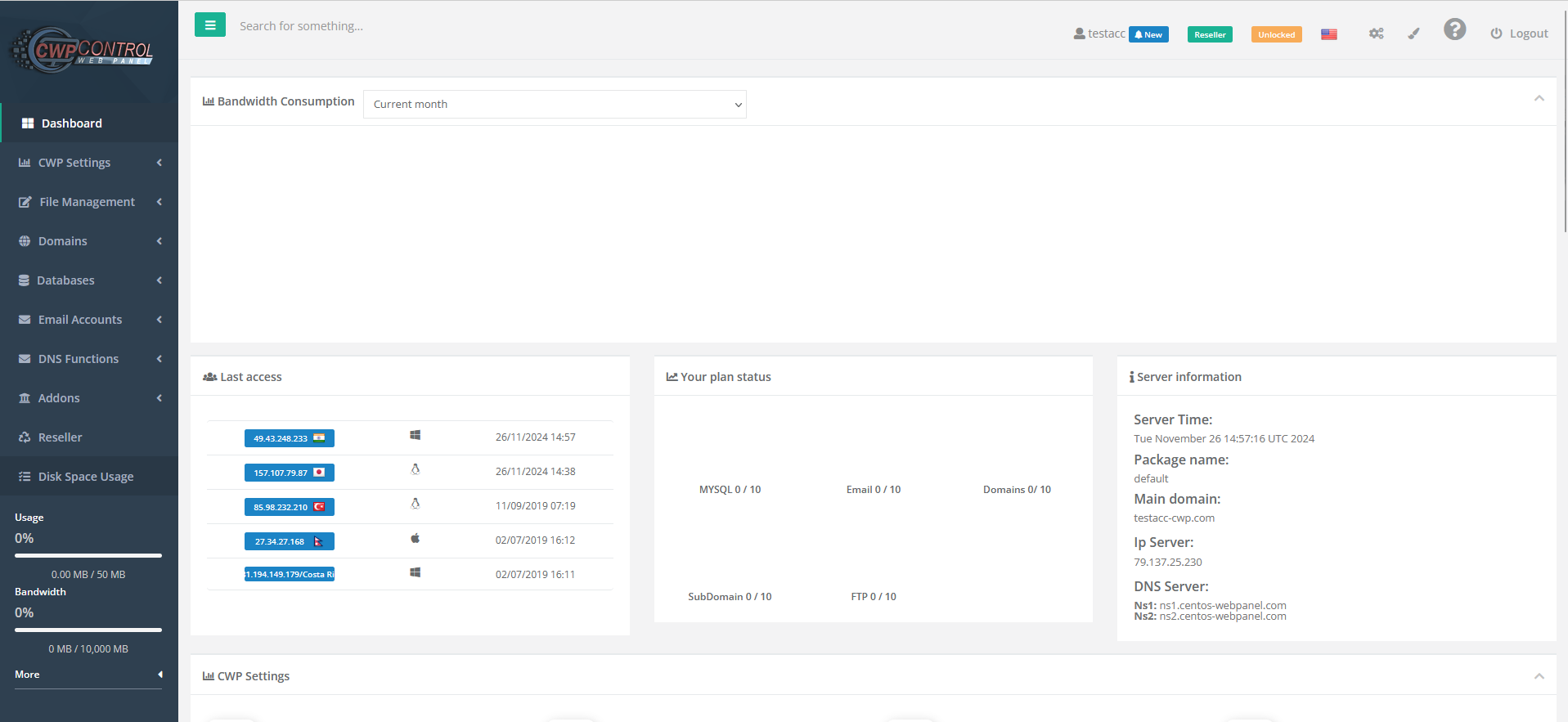
Task: Click the Disk Space Usage list icon
Action: tap(25, 477)
